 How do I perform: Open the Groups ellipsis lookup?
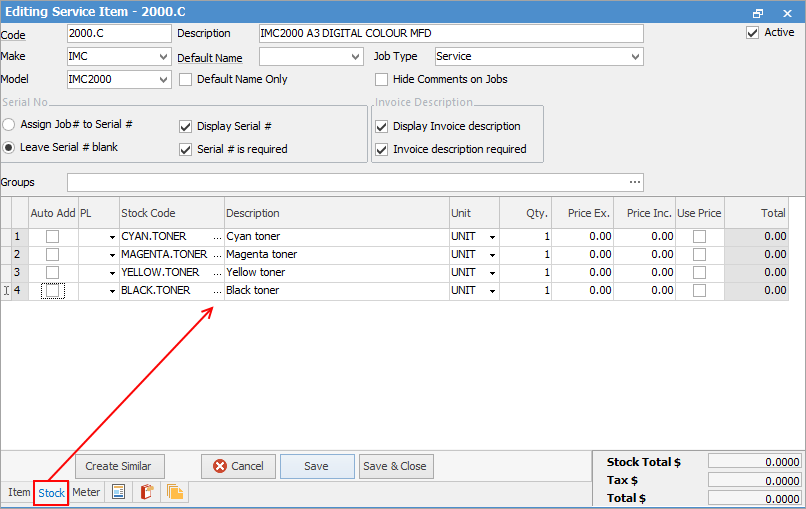(634, 182)
